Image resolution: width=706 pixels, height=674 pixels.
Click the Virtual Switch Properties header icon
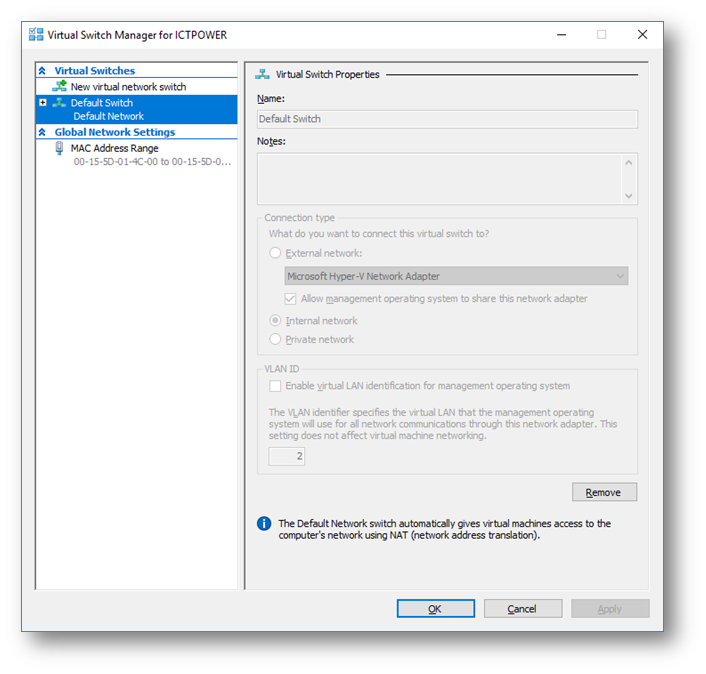(x=262, y=74)
